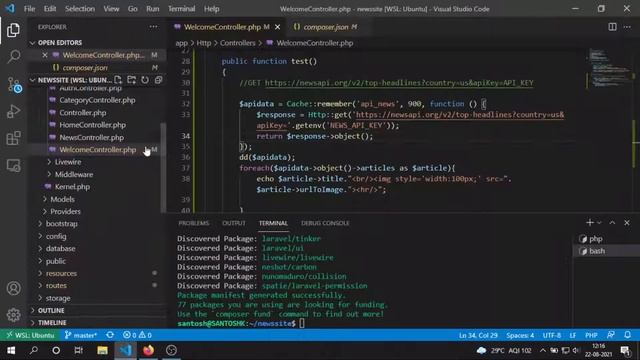
Task: Synchronize changes via status bar icon
Action: 110,335
